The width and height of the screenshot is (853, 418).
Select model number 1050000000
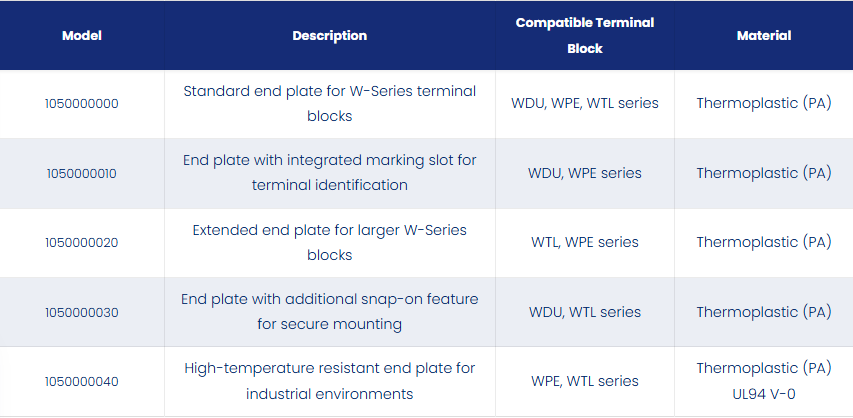[82, 103]
